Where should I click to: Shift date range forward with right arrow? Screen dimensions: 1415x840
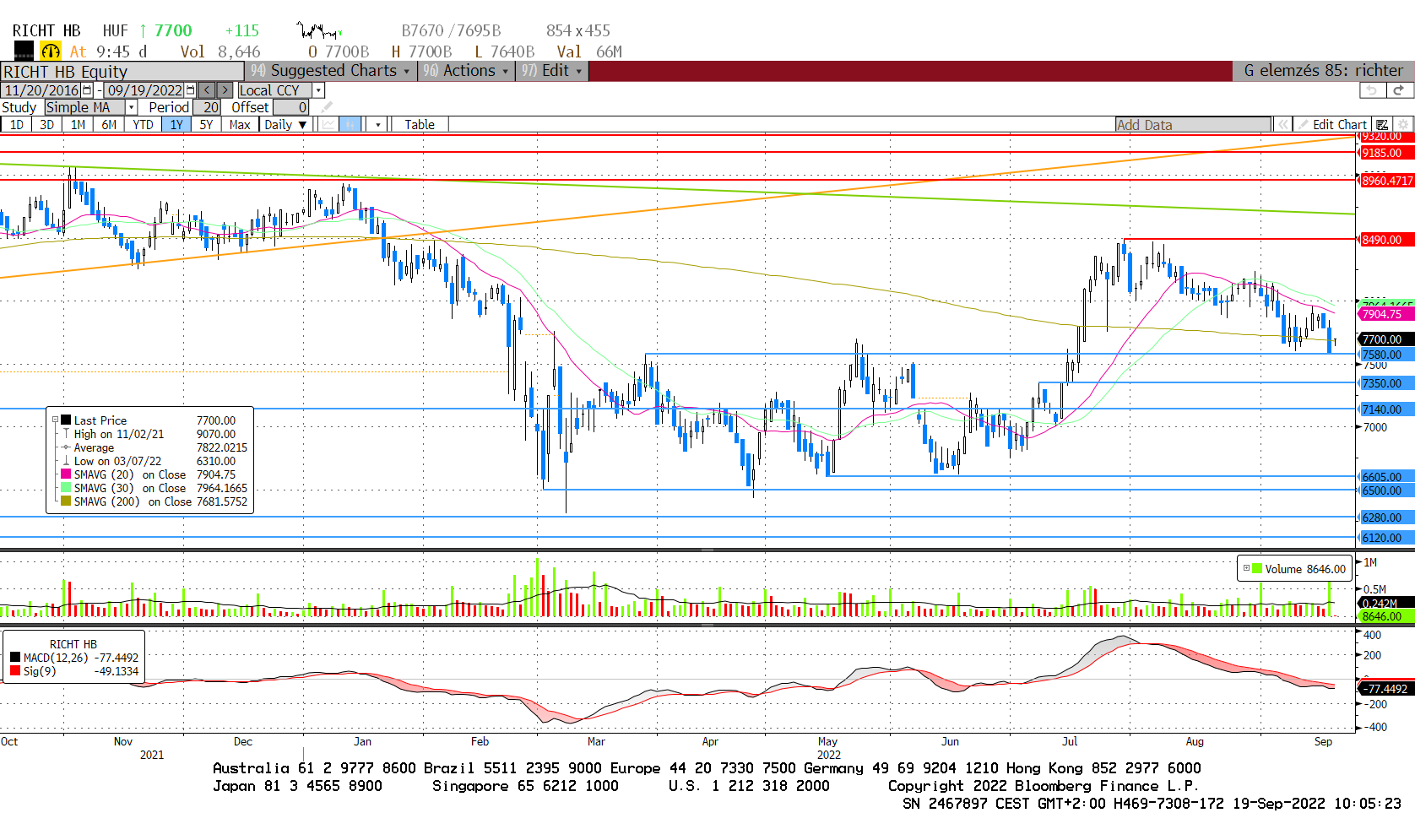(x=225, y=90)
